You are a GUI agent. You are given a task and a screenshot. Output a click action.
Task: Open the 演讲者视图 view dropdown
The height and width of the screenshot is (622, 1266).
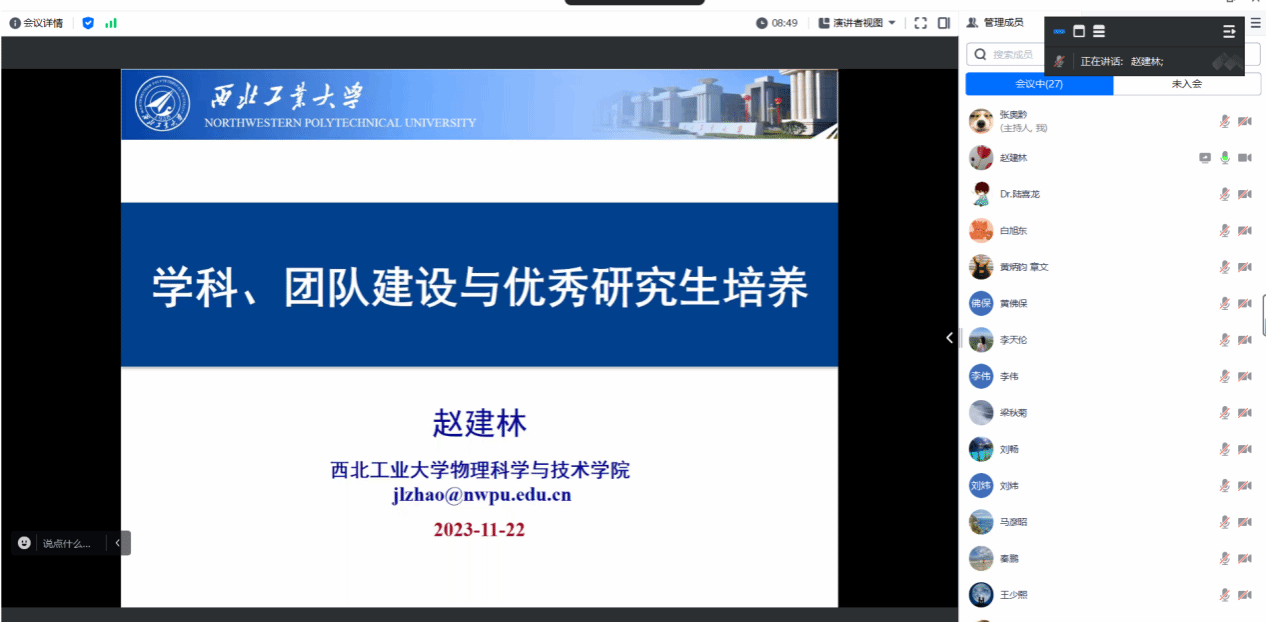857,23
